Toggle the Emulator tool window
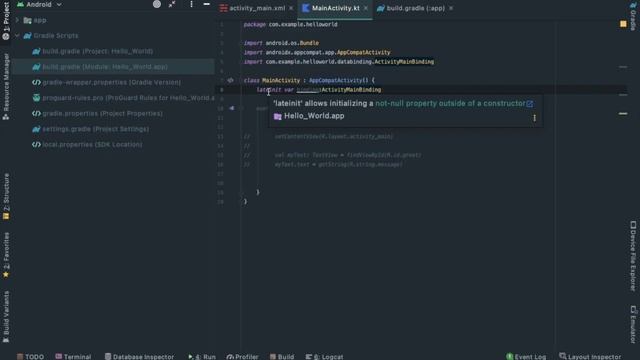The width and height of the screenshot is (640, 360). pyautogui.click(x=633, y=324)
